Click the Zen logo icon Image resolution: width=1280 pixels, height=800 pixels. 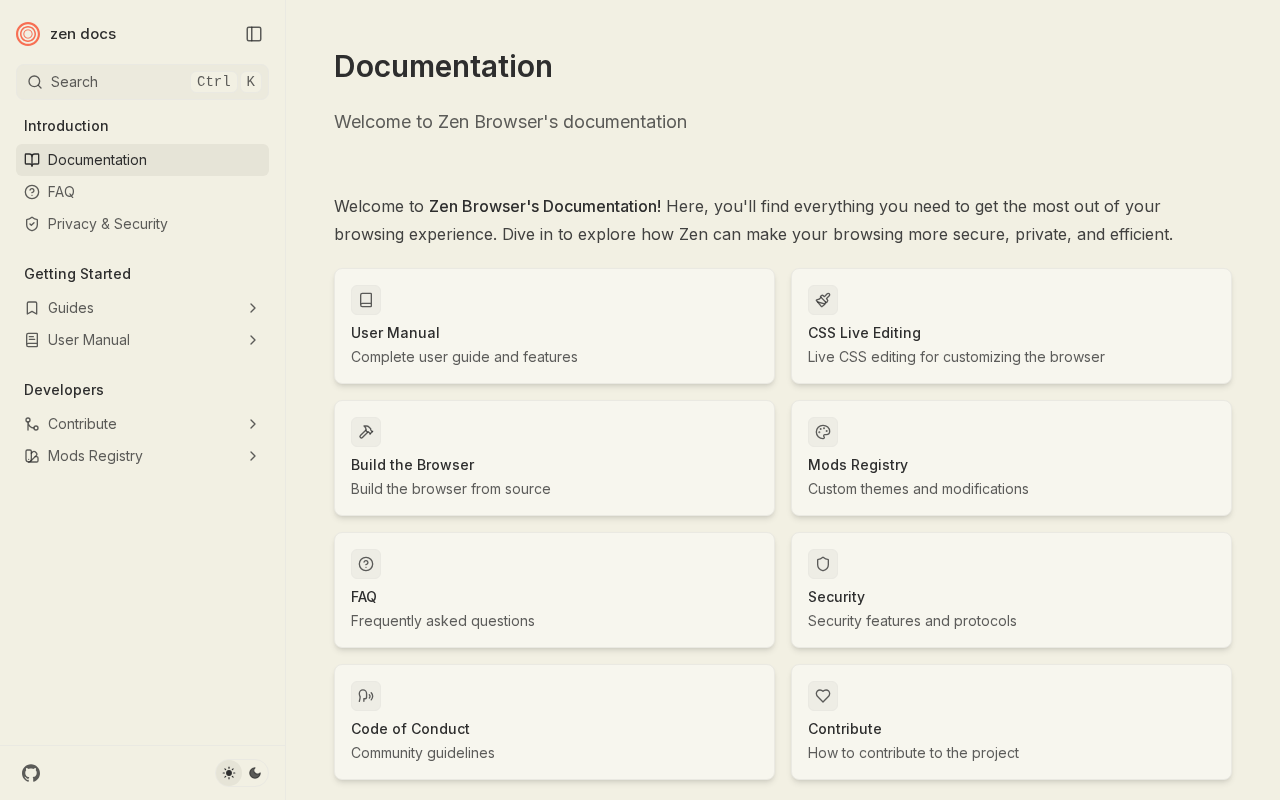click(x=28, y=34)
